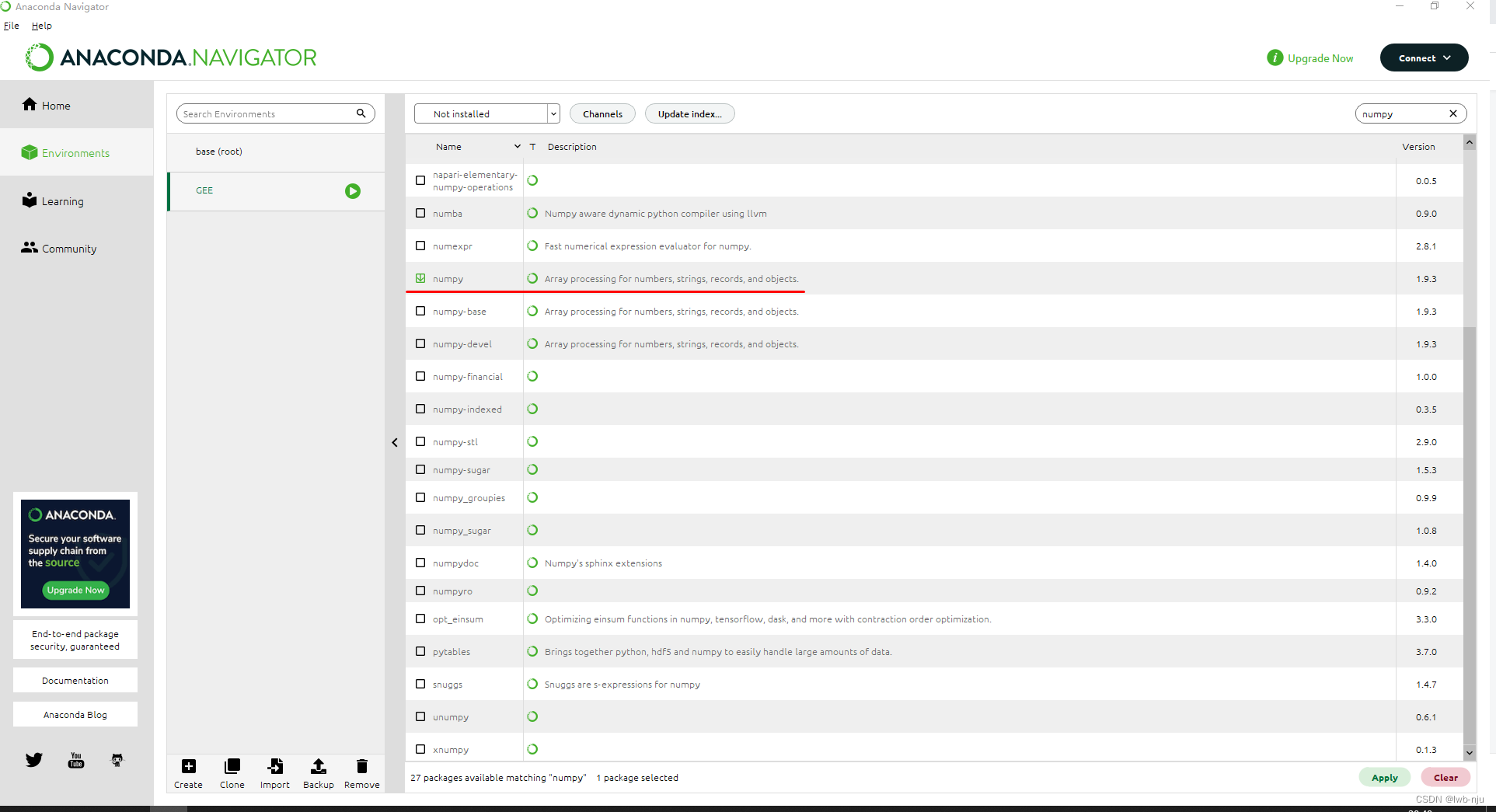Sort packages by Name column arrow

[517, 146]
